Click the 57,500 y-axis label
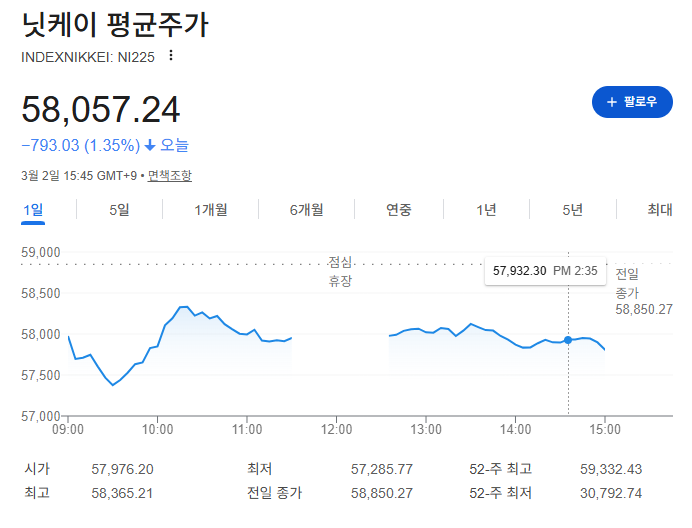The height and width of the screenshot is (528, 692). (41, 375)
